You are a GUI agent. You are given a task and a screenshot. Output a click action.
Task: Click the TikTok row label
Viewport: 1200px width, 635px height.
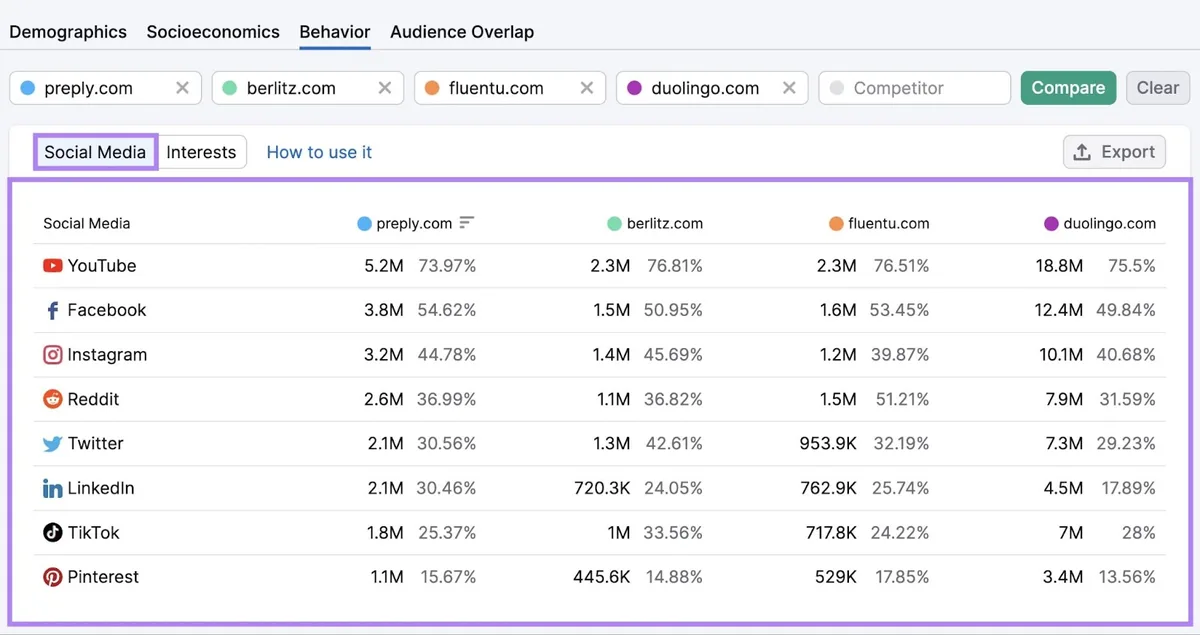point(94,533)
